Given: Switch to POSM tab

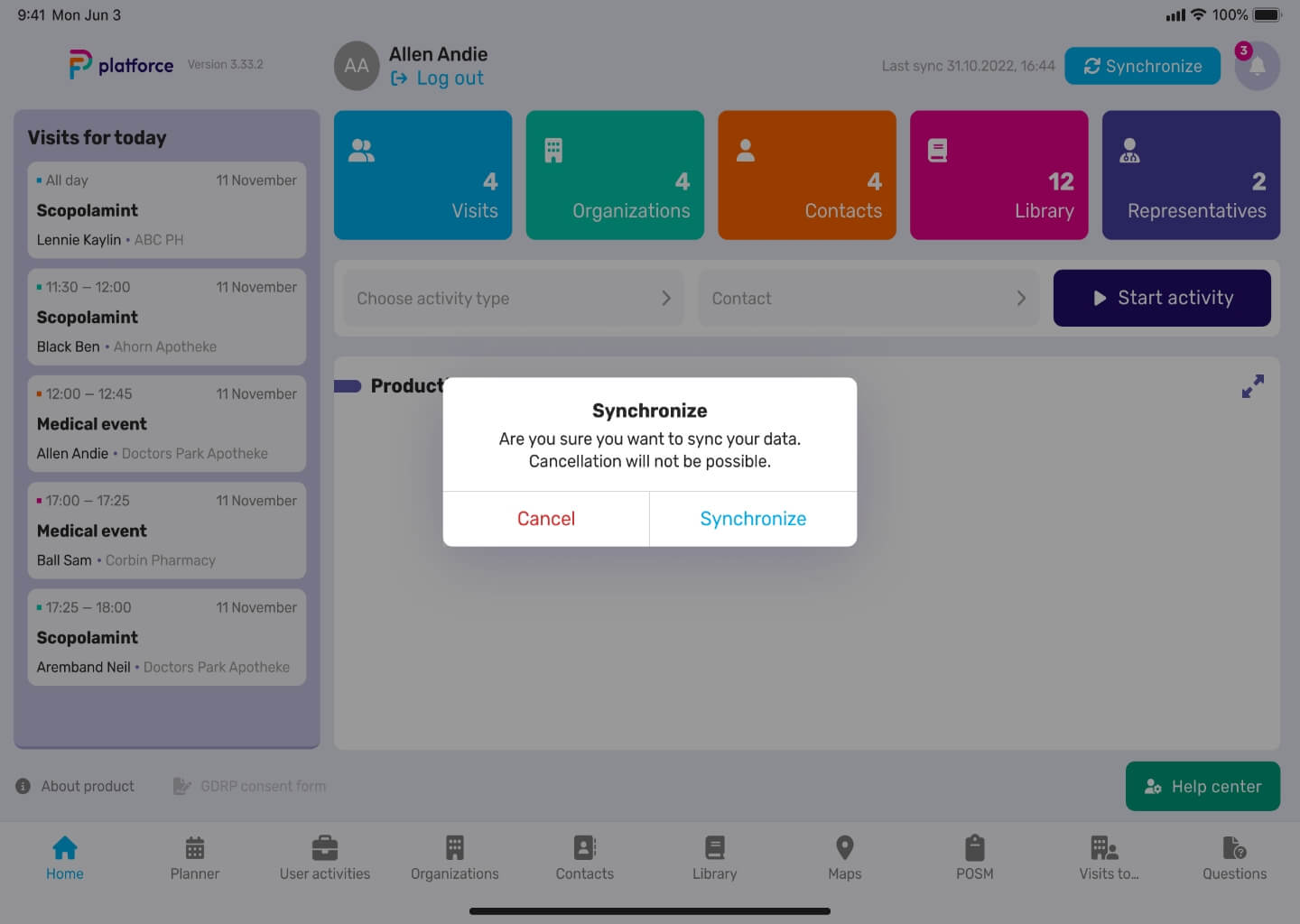Looking at the screenshot, I should pos(975,858).
